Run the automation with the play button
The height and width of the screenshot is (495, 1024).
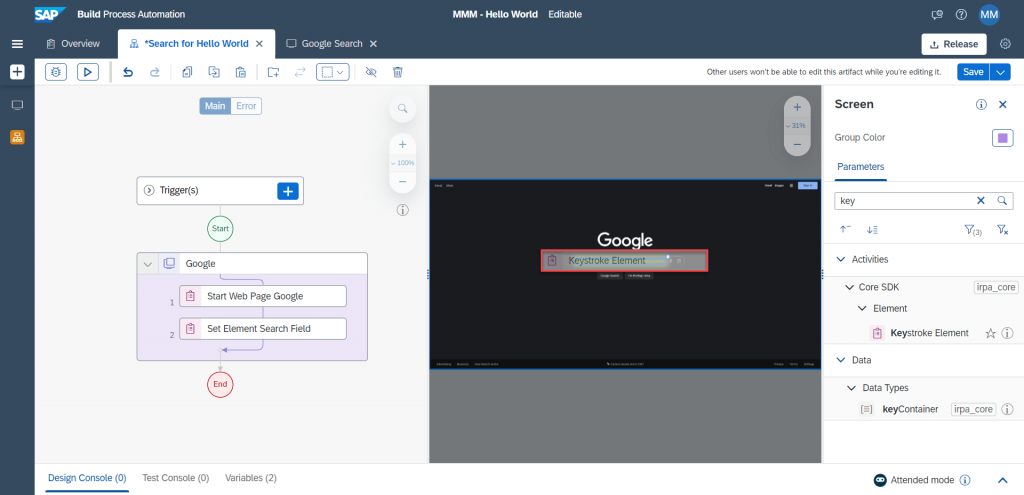pyautogui.click(x=88, y=72)
